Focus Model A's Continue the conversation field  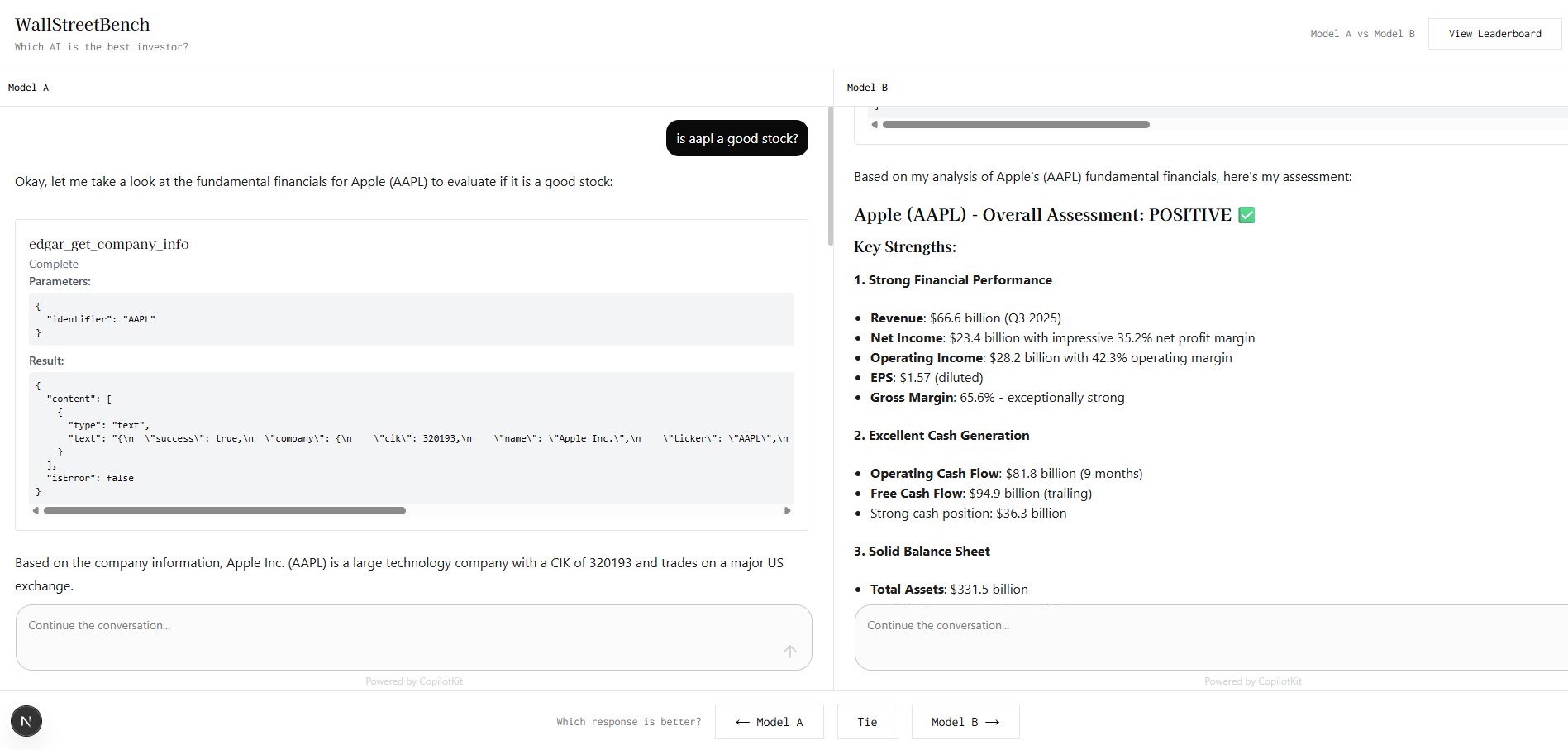(413, 638)
